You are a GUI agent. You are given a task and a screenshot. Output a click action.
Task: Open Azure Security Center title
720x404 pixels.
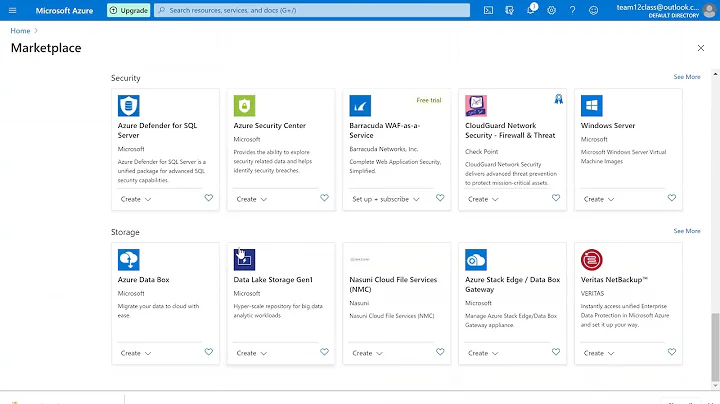tap(270, 125)
